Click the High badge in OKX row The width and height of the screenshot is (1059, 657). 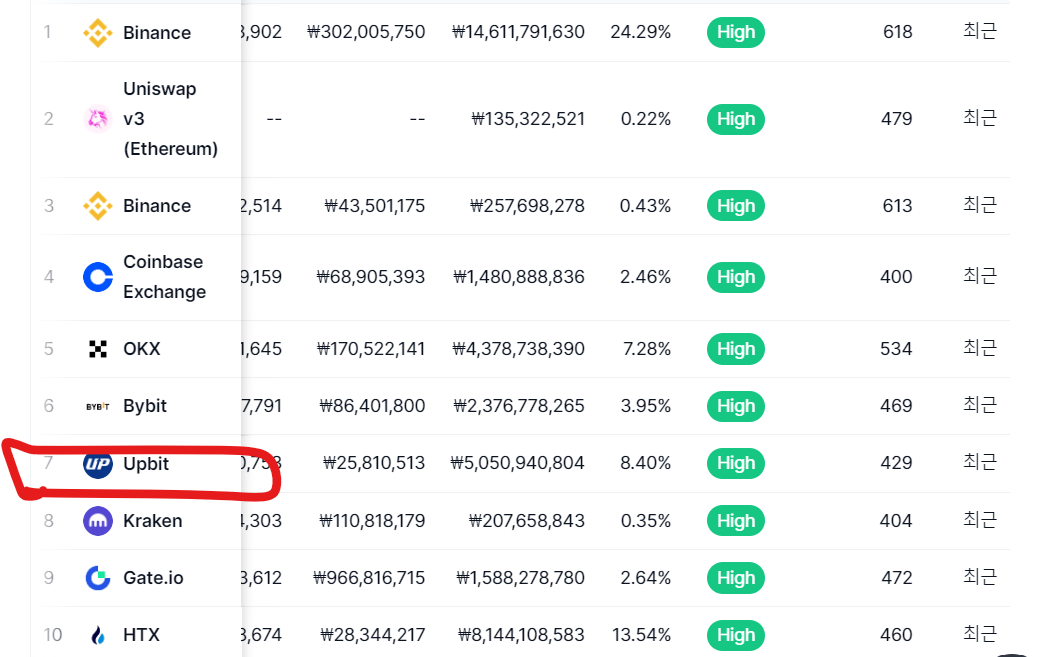(x=735, y=349)
